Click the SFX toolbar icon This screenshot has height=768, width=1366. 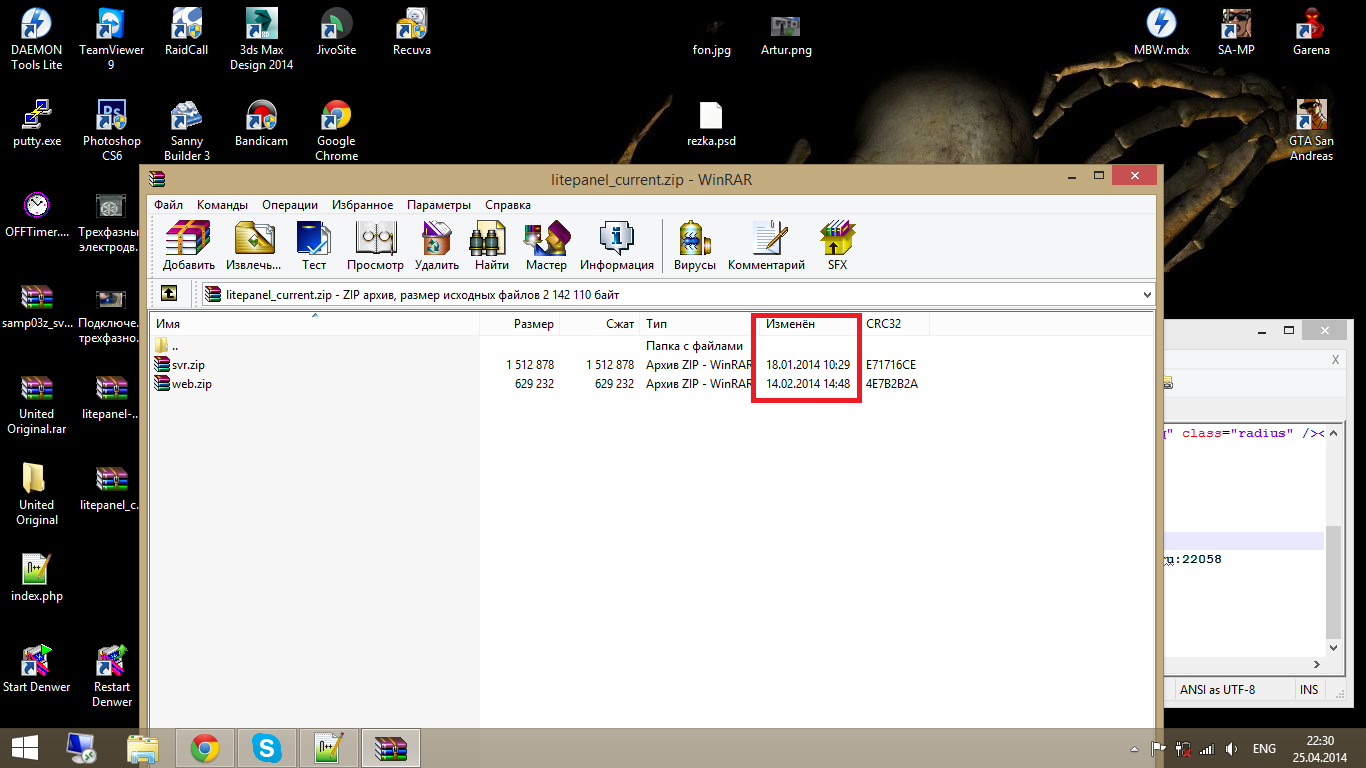[x=837, y=246]
